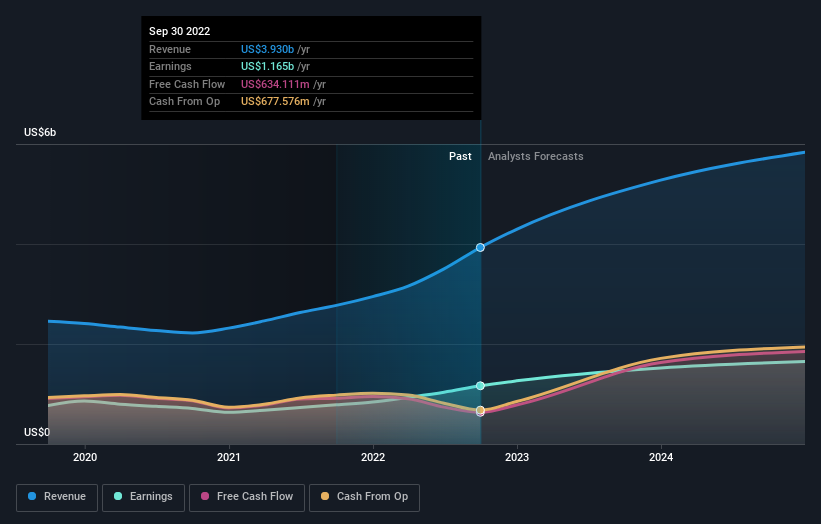This screenshot has height=524, width=821.
Task: Click the Cash From Op label in tooltip
Action: [x=184, y=102]
